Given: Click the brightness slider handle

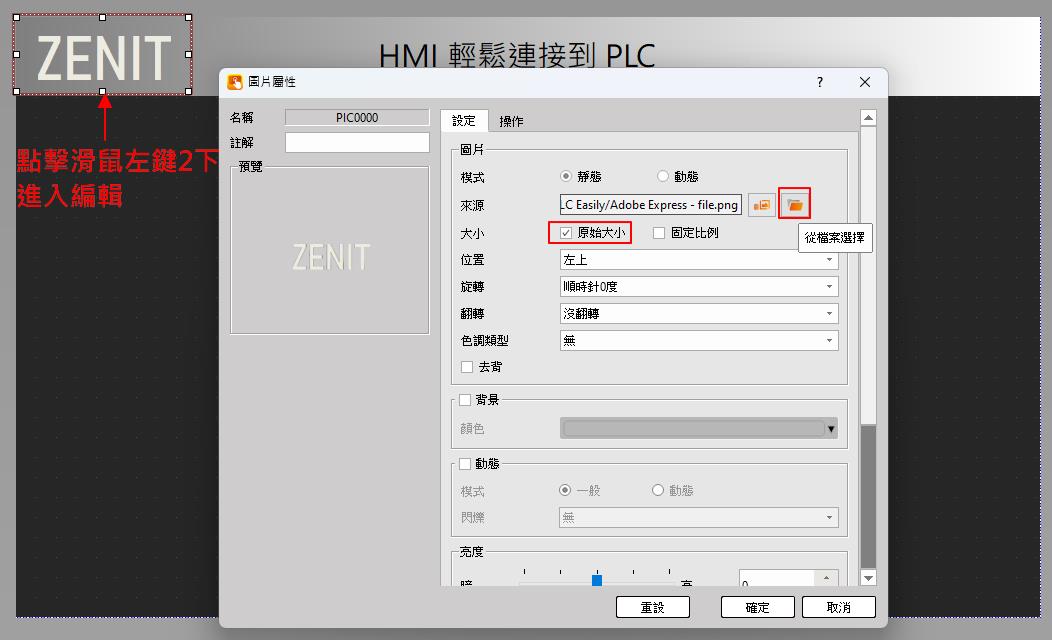Looking at the screenshot, I should coord(597,580).
